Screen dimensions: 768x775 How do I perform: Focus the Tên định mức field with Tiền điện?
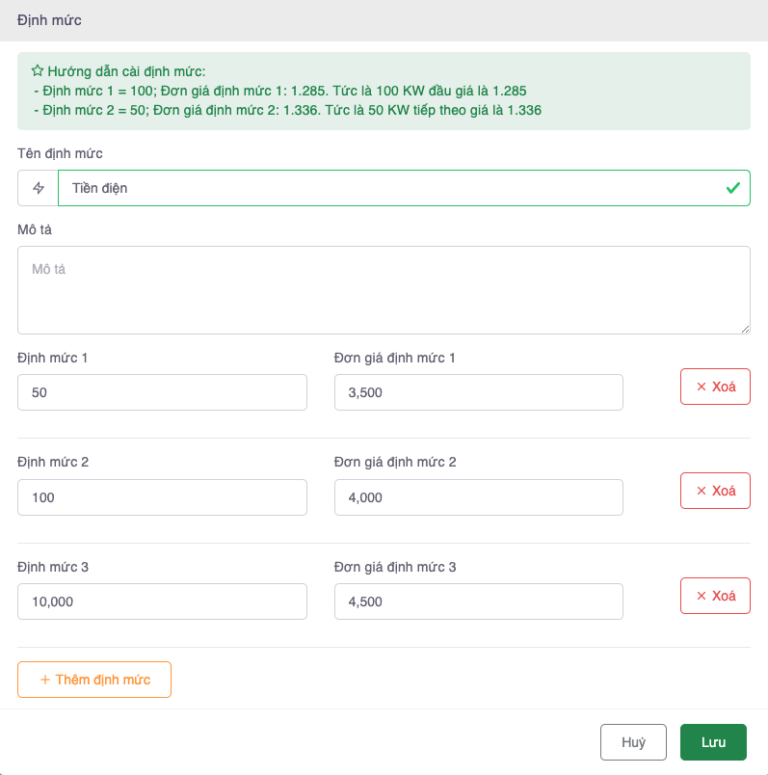390,188
